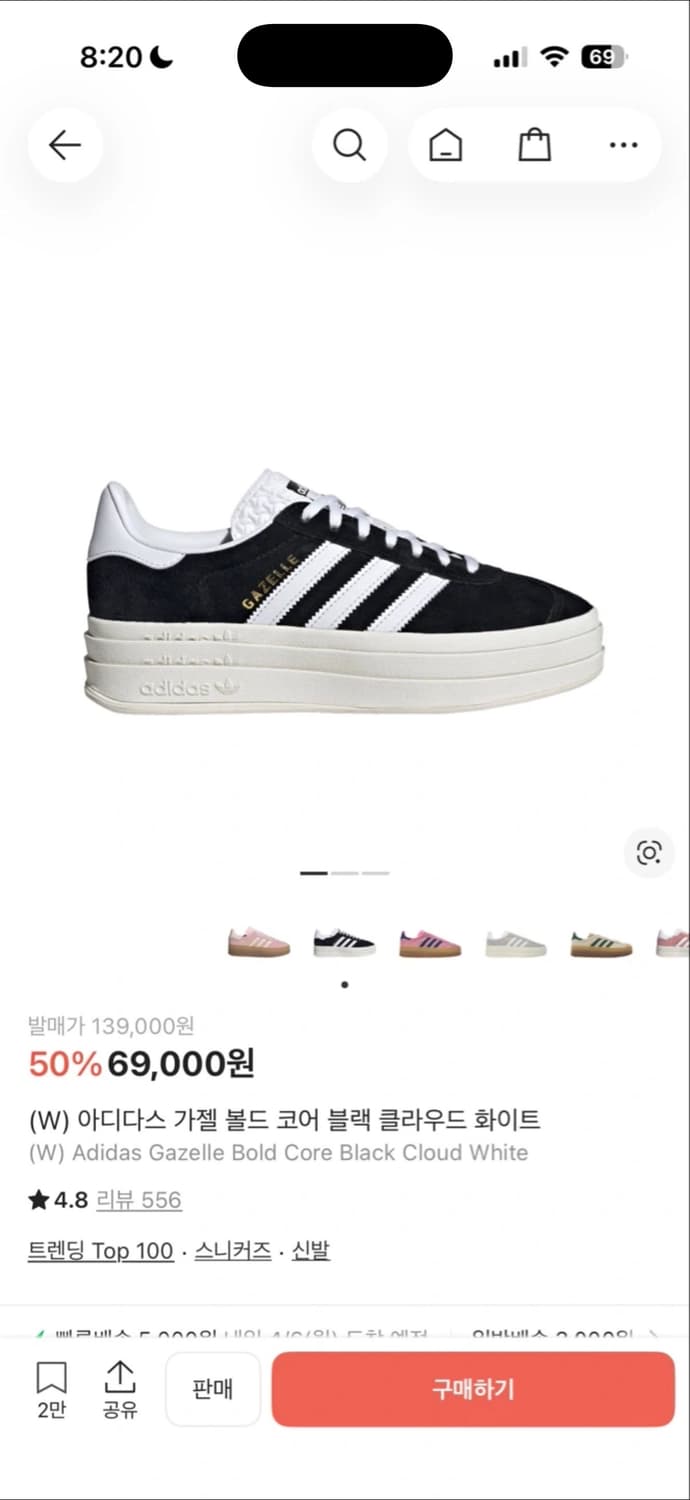
Task: Select the pink purple-stripe colorway thumbnail
Action: (x=430, y=942)
